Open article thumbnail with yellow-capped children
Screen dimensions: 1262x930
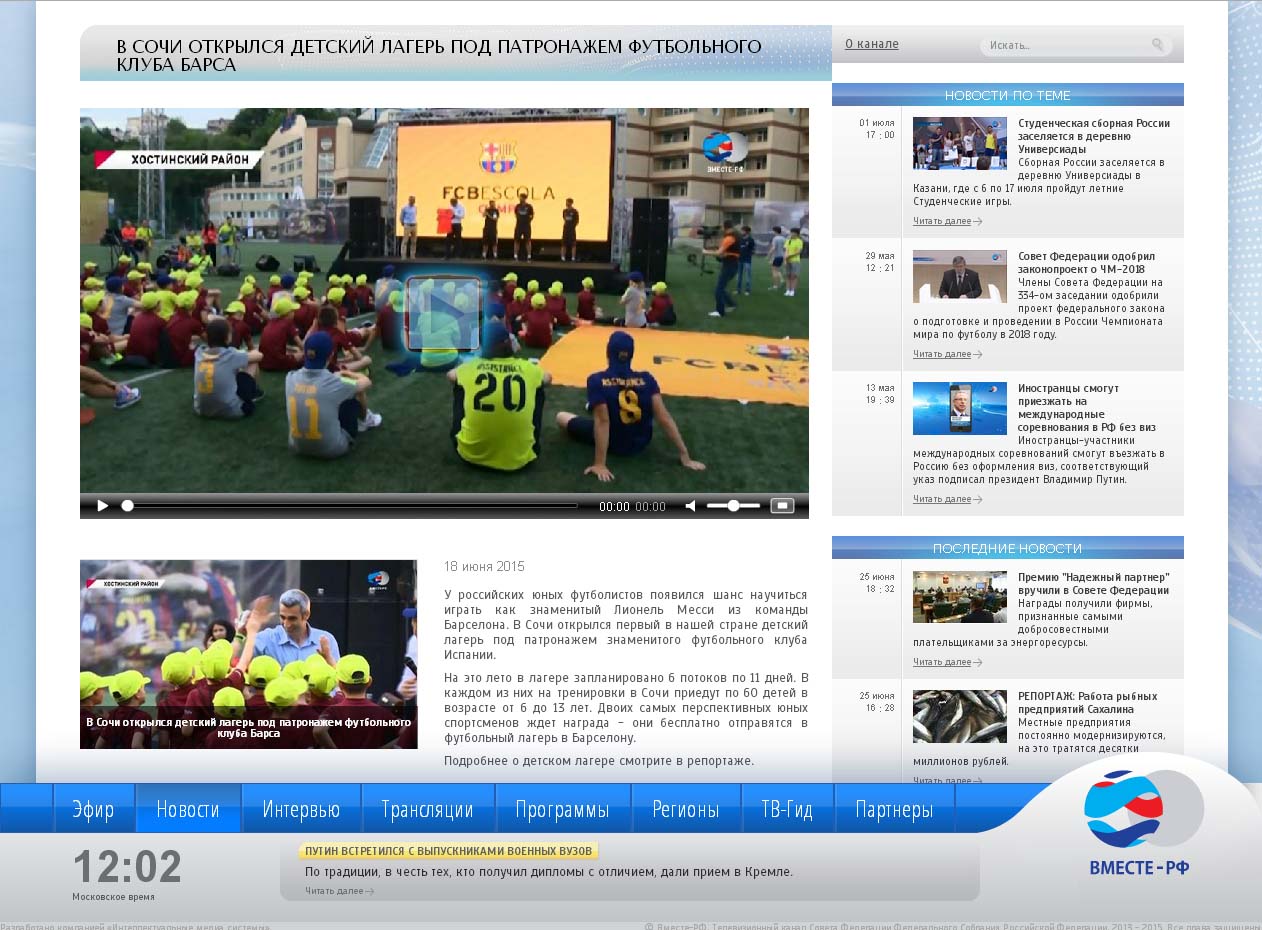click(248, 654)
